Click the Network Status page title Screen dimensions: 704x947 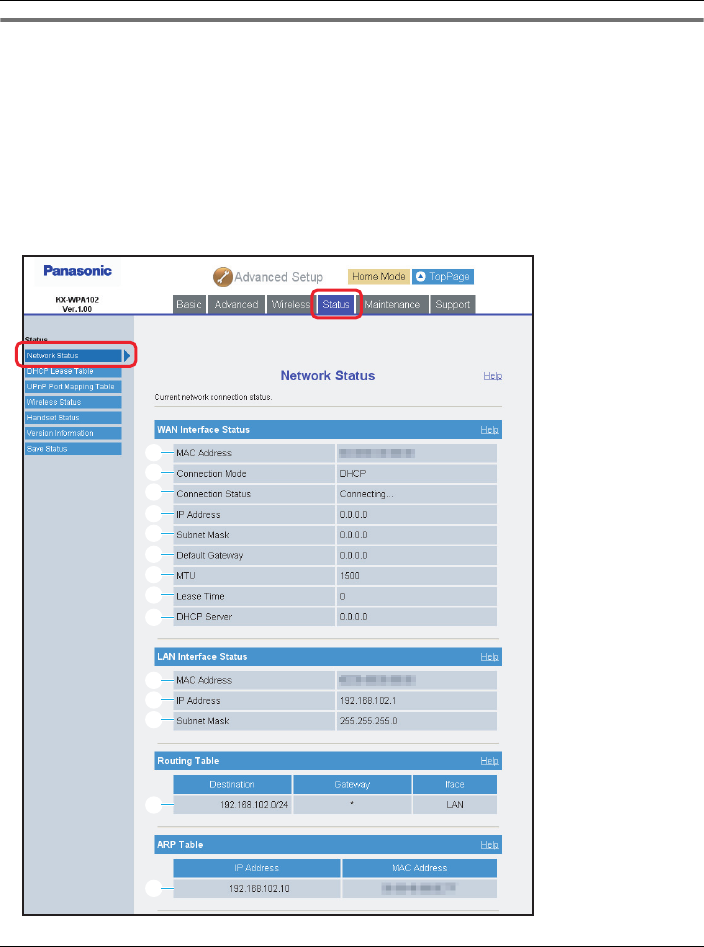[328, 376]
